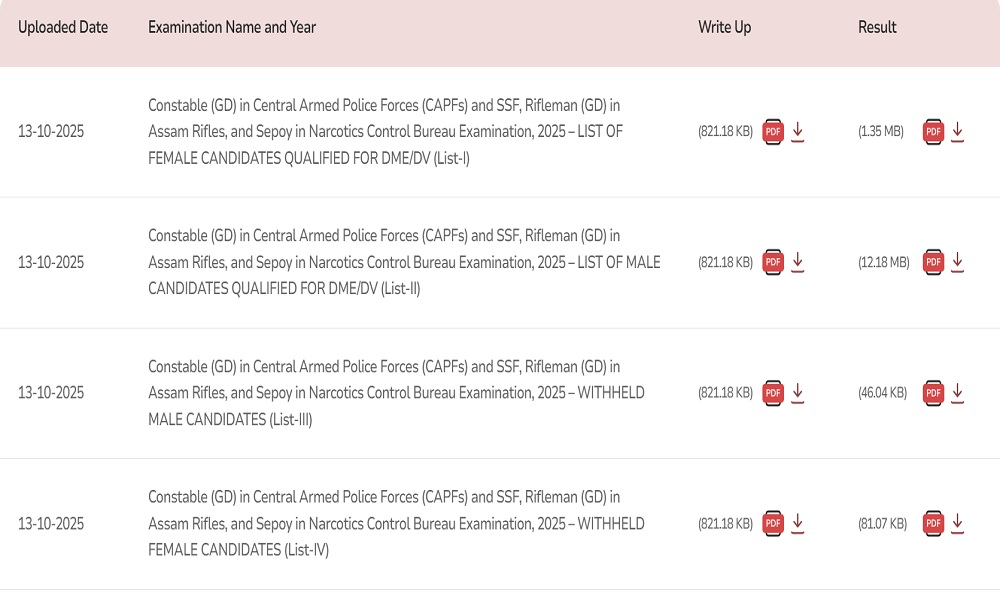The height and width of the screenshot is (600, 1000).
Task: Download the 46.04 KB List-III Result arrow
Action: pos(958,393)
